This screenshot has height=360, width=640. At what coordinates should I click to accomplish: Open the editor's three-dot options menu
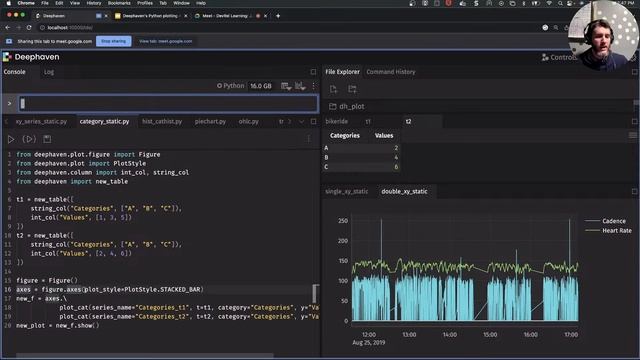309,140
